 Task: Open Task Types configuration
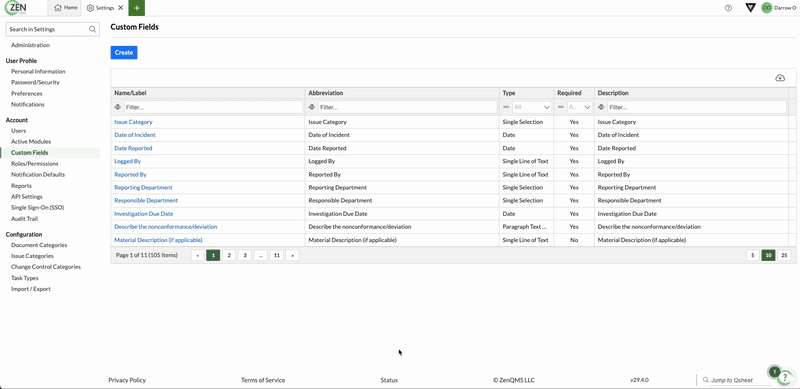(x=25, y=278)
